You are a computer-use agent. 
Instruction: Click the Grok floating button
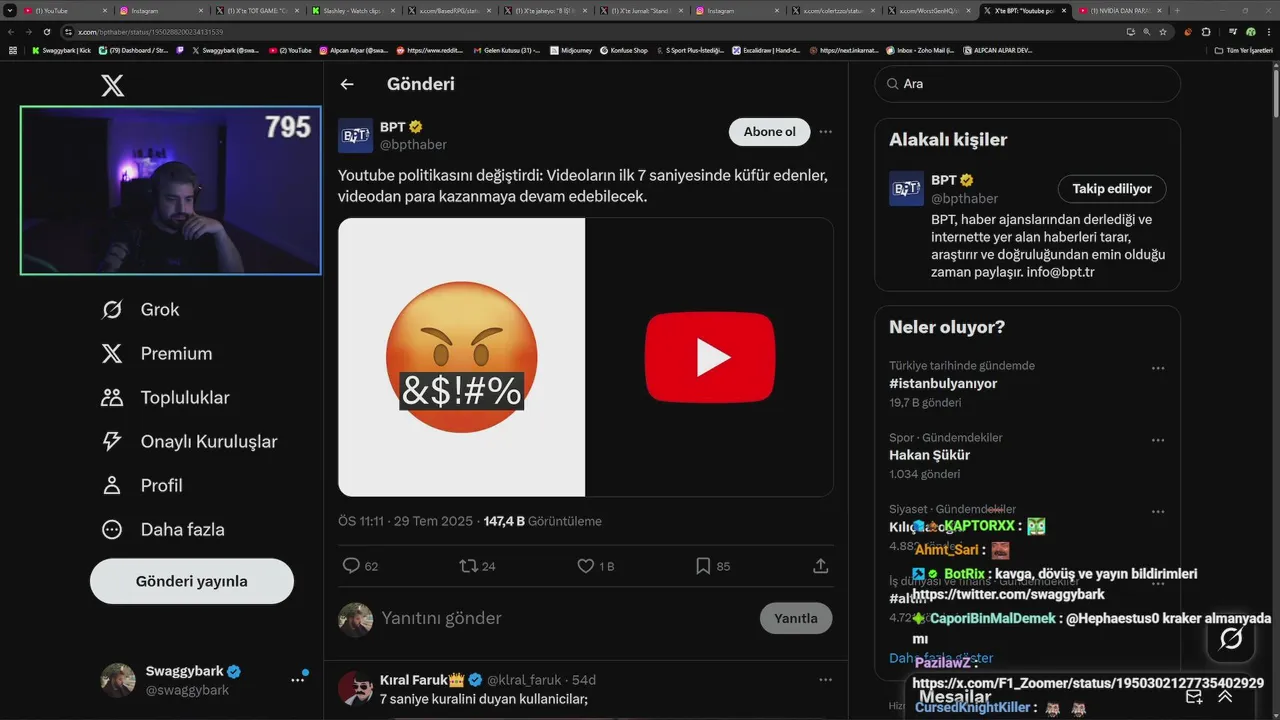coord(1231,638)
